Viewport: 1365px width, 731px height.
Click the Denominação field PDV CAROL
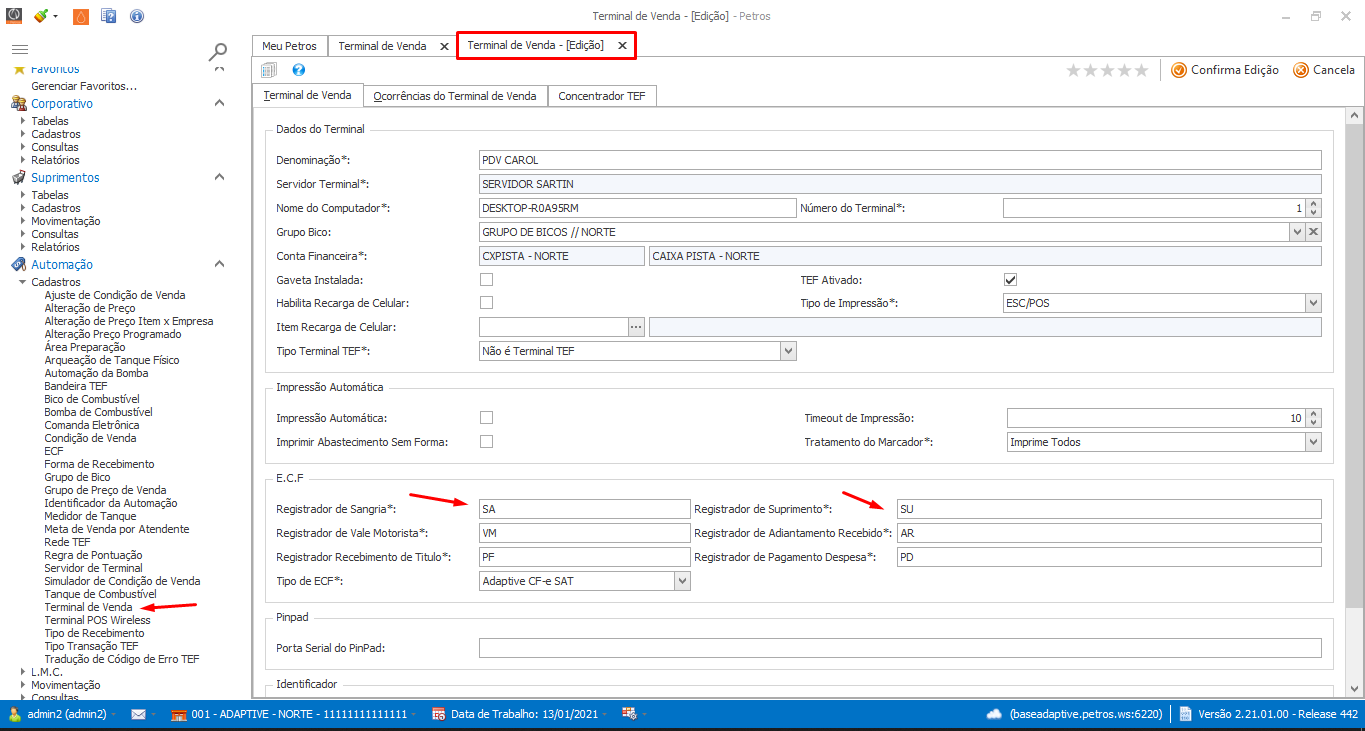tap(901, 160)
